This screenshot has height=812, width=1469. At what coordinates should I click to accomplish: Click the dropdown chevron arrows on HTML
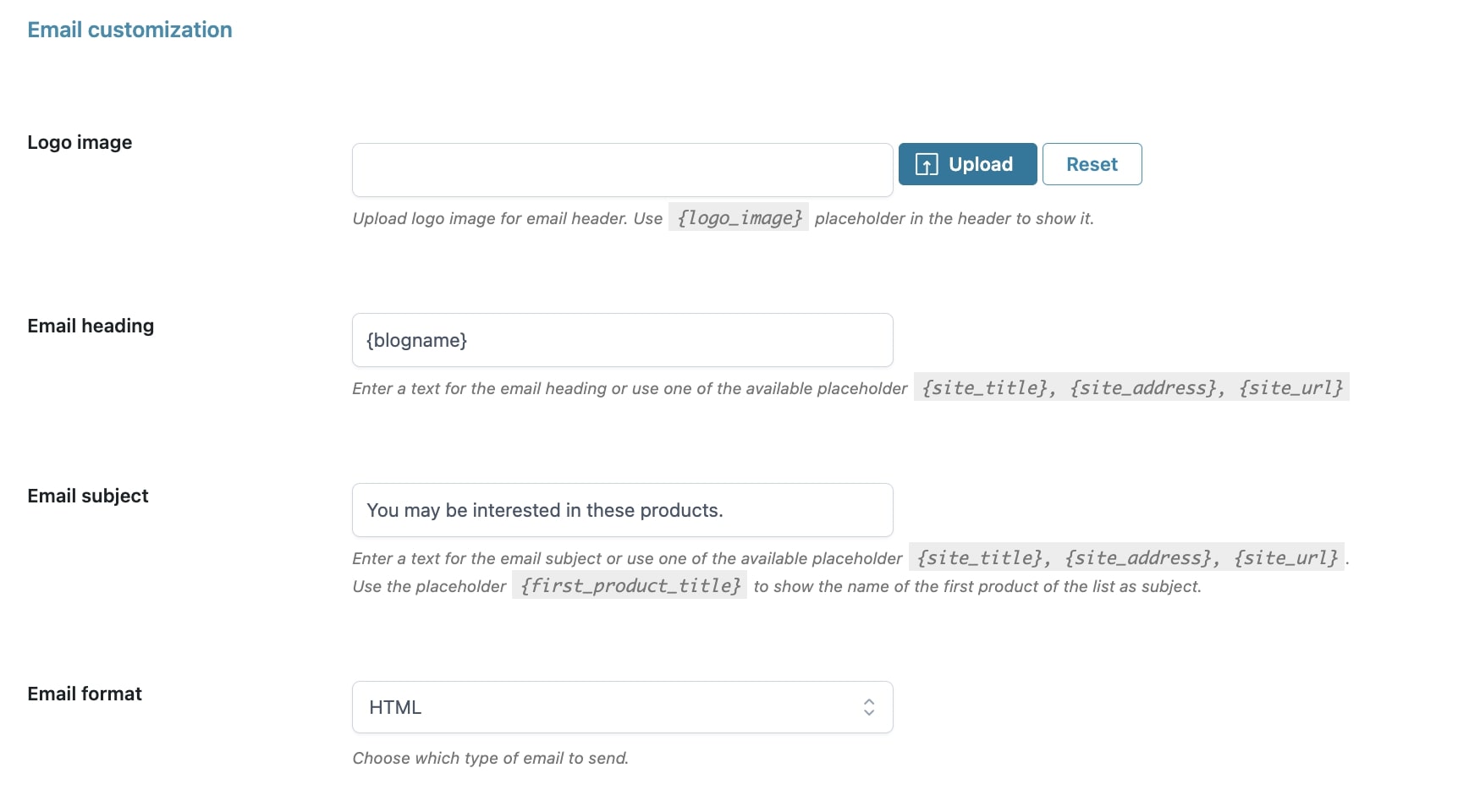tap(869, 707)
